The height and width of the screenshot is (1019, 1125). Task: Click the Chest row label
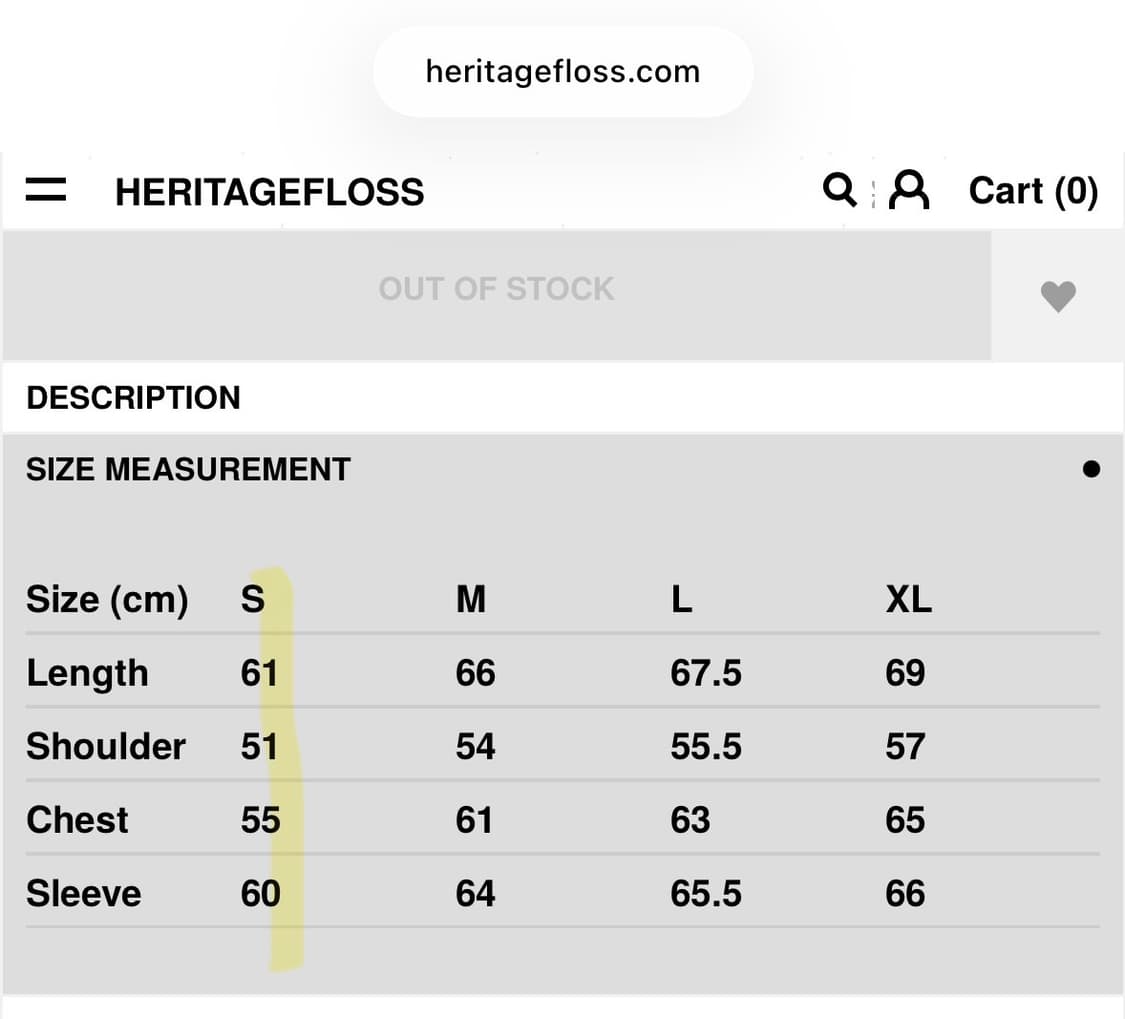(x=77, y=820)
